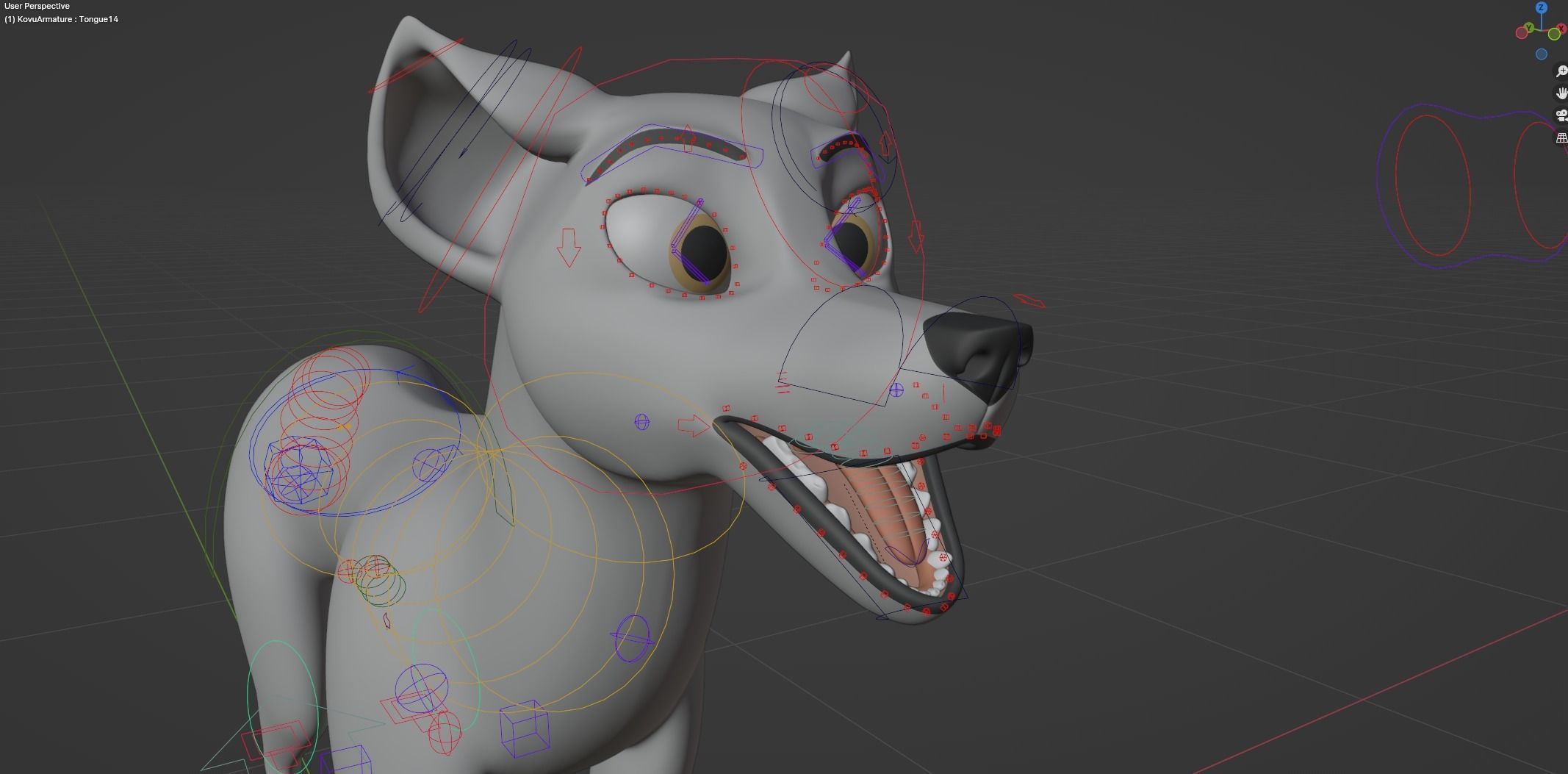Snap view to negative Y green circle
This screenshot has height=774, width=1568.
pyautogui.click(x=1555, y=34)
